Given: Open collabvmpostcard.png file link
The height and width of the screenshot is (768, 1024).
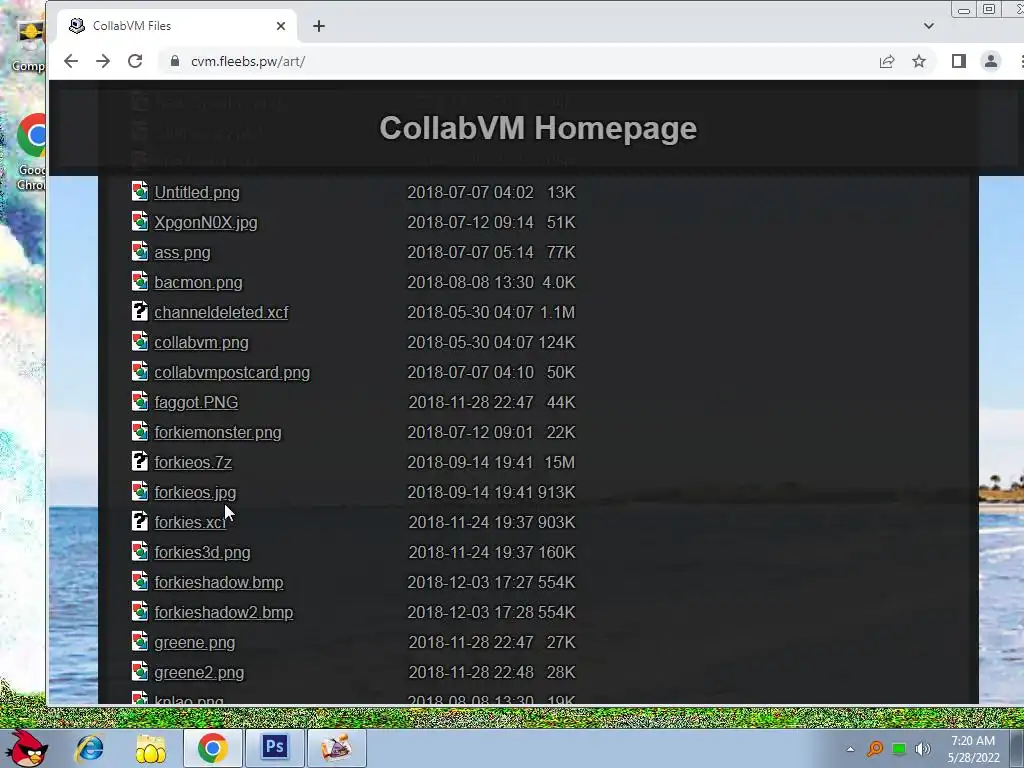Looking at the screenshot, I should point(232,373).
